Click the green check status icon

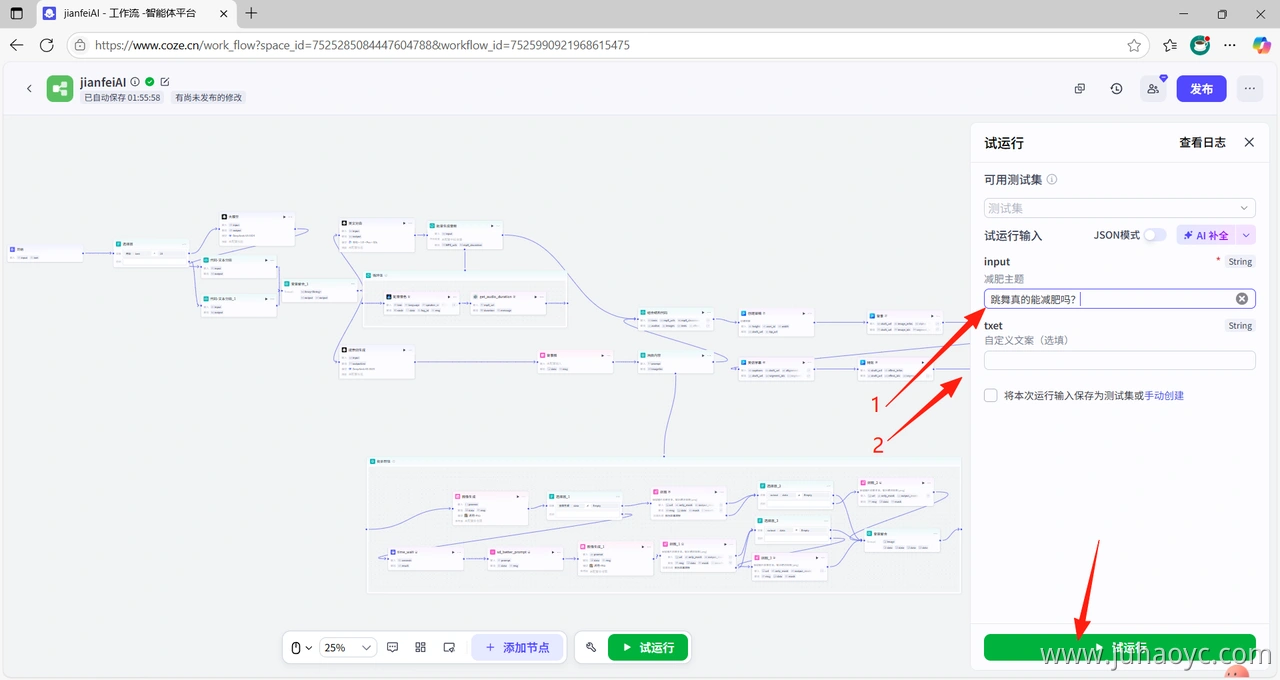pos(150,82)
